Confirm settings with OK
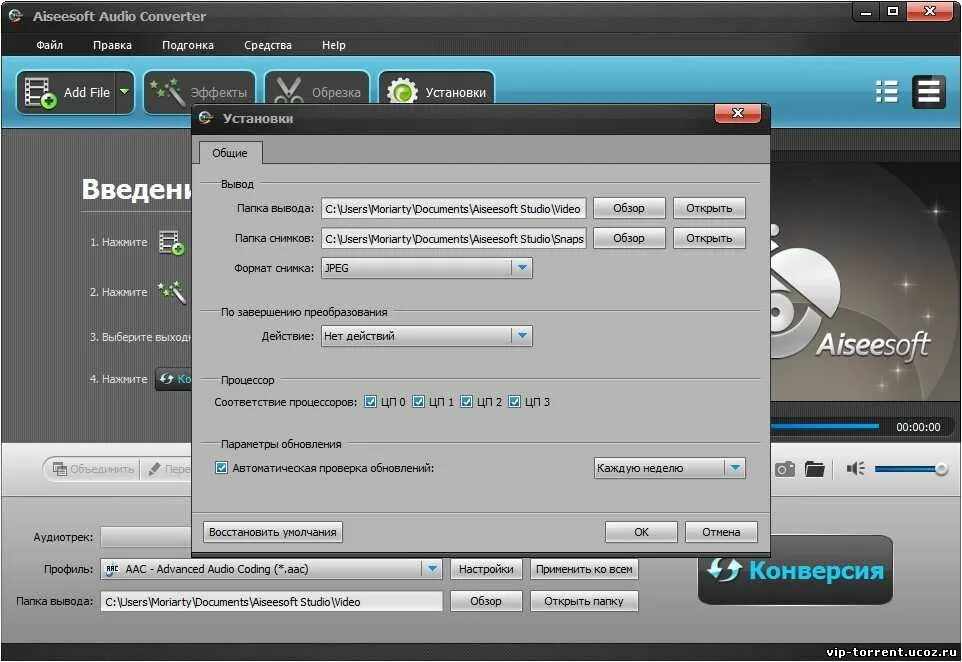The width and height of the screenshot is (962, 662). click(x=641, y=532)
